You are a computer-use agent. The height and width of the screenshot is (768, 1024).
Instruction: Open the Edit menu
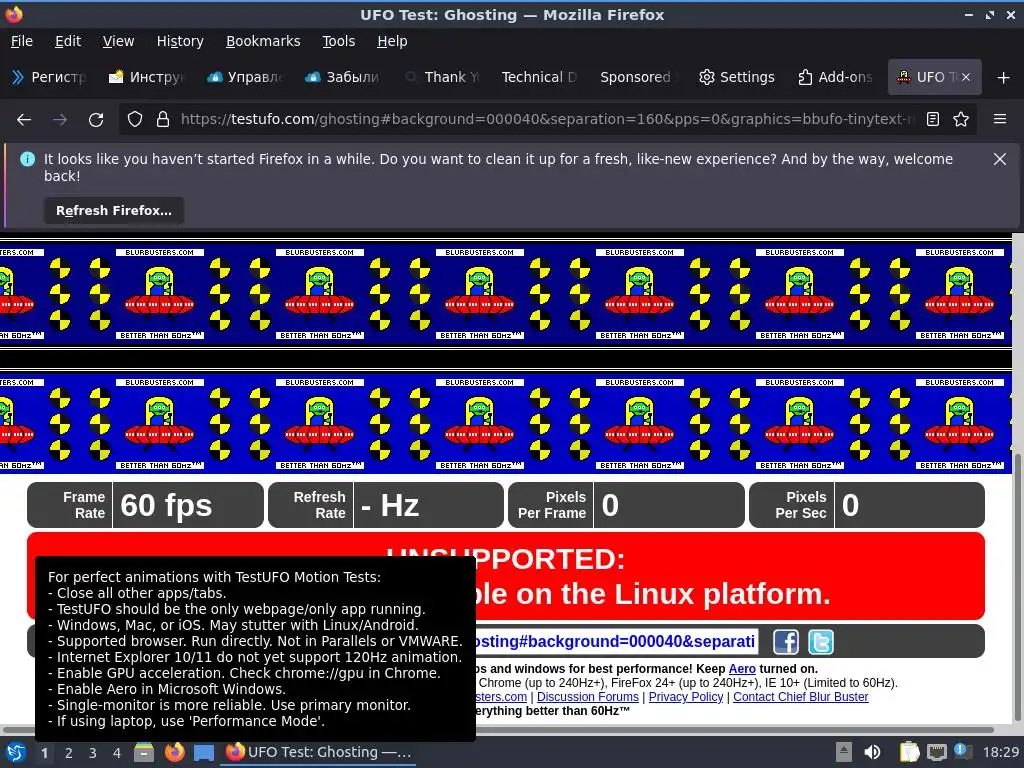click(68, 41)
